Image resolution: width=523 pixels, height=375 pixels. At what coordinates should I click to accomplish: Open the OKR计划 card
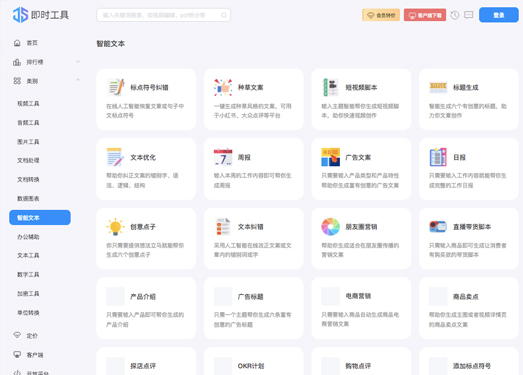pyautogui.click(x=254, y=361)
